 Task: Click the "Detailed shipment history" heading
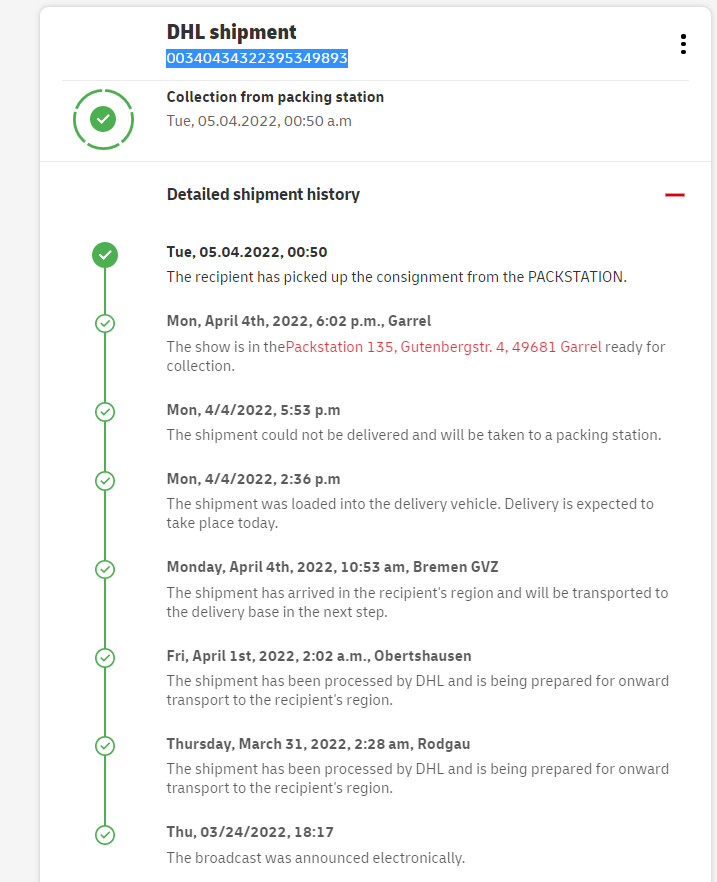coord(263,195)
